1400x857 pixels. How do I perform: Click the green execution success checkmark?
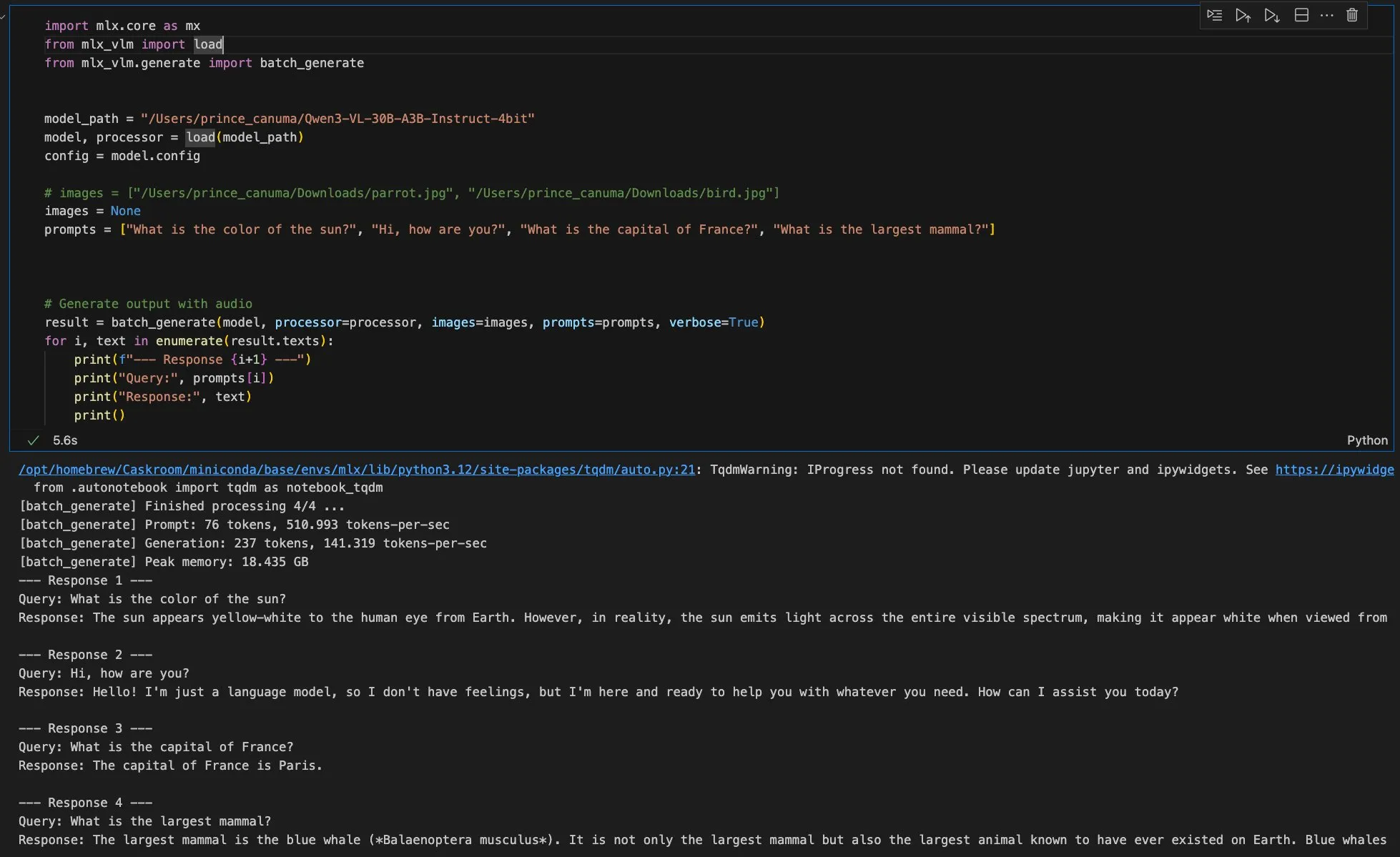33,440
